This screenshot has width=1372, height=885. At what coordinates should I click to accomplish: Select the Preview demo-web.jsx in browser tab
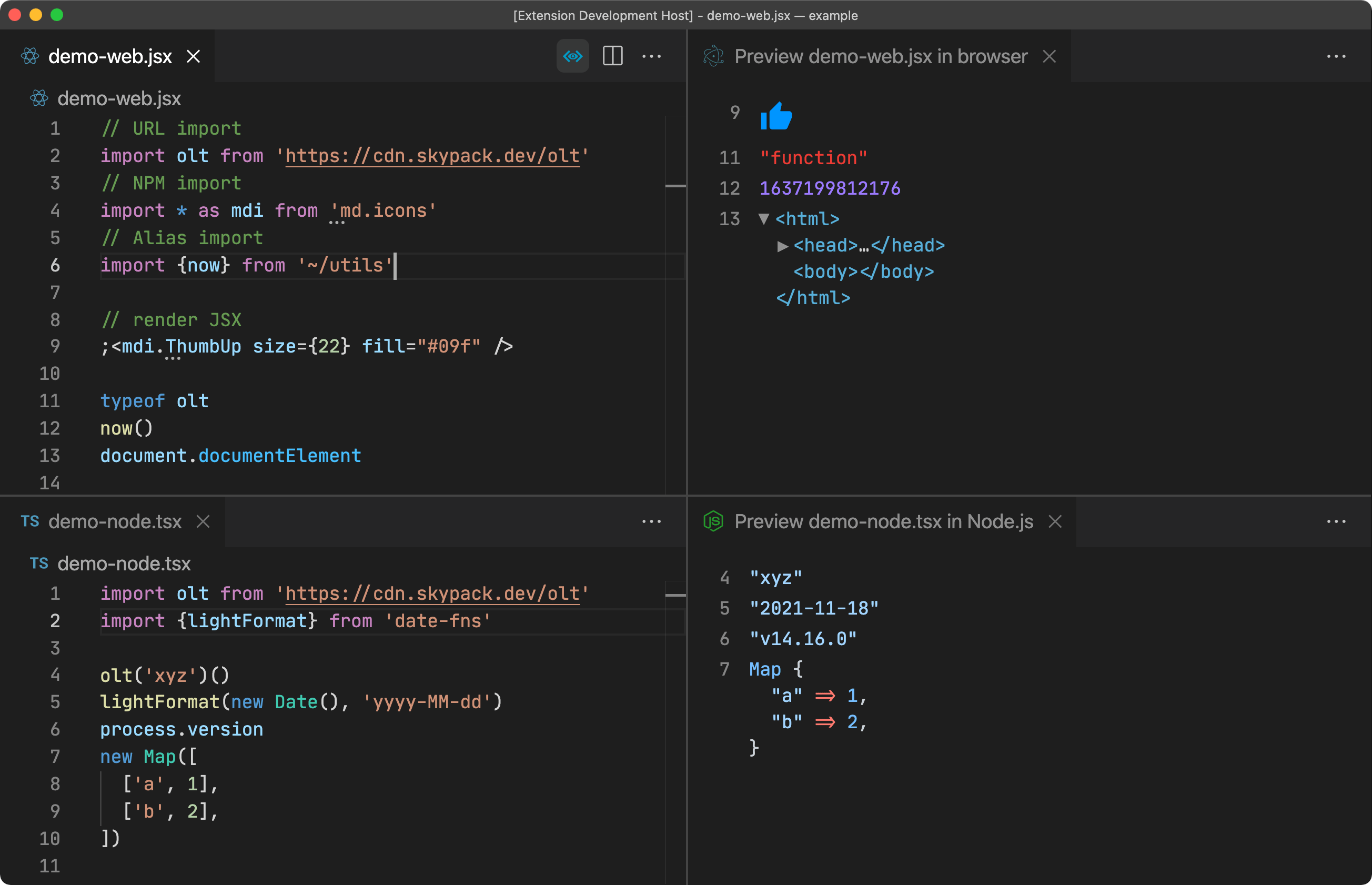[x=879, y=56]
